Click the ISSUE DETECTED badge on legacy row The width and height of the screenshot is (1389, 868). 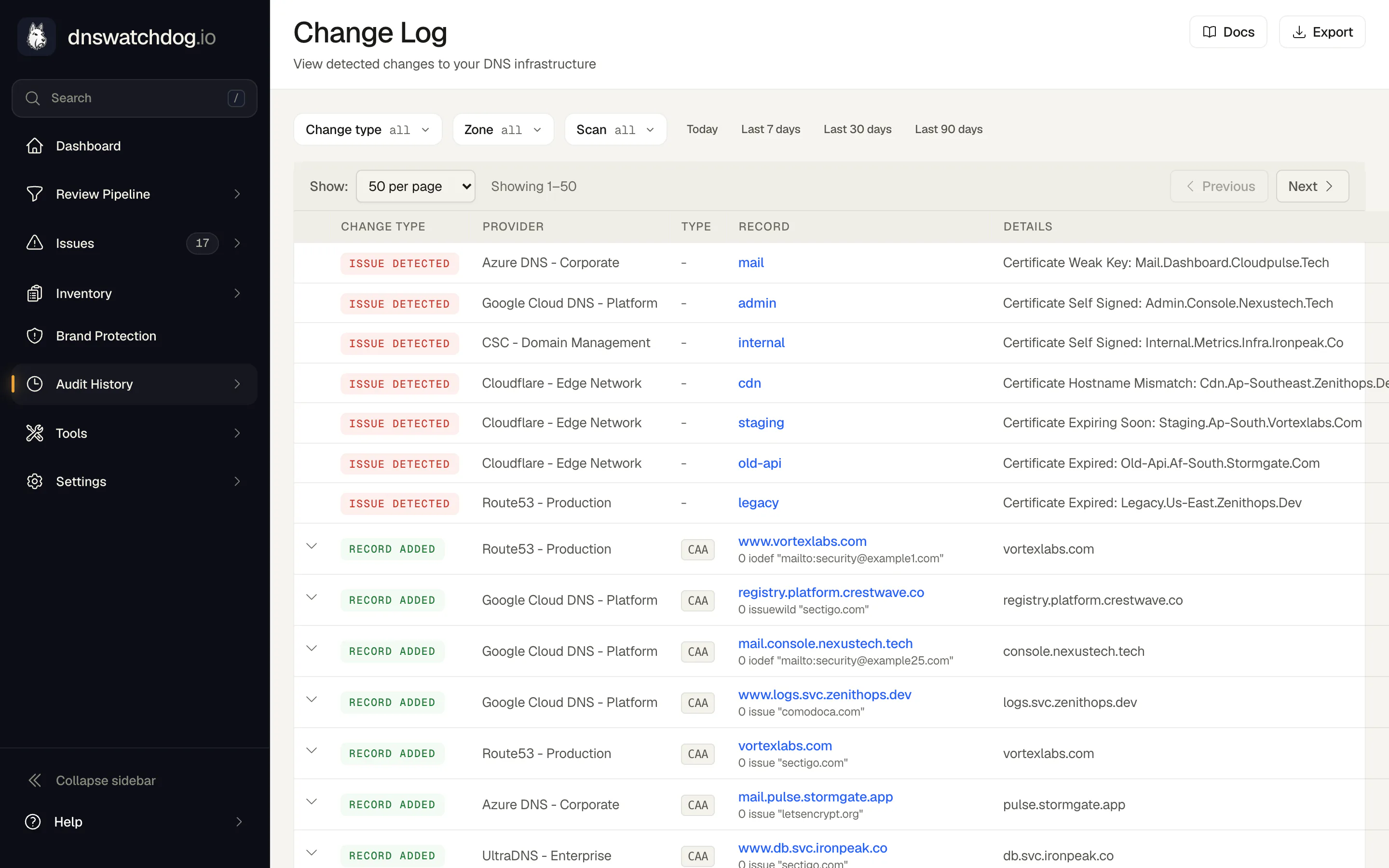[399, 503]
